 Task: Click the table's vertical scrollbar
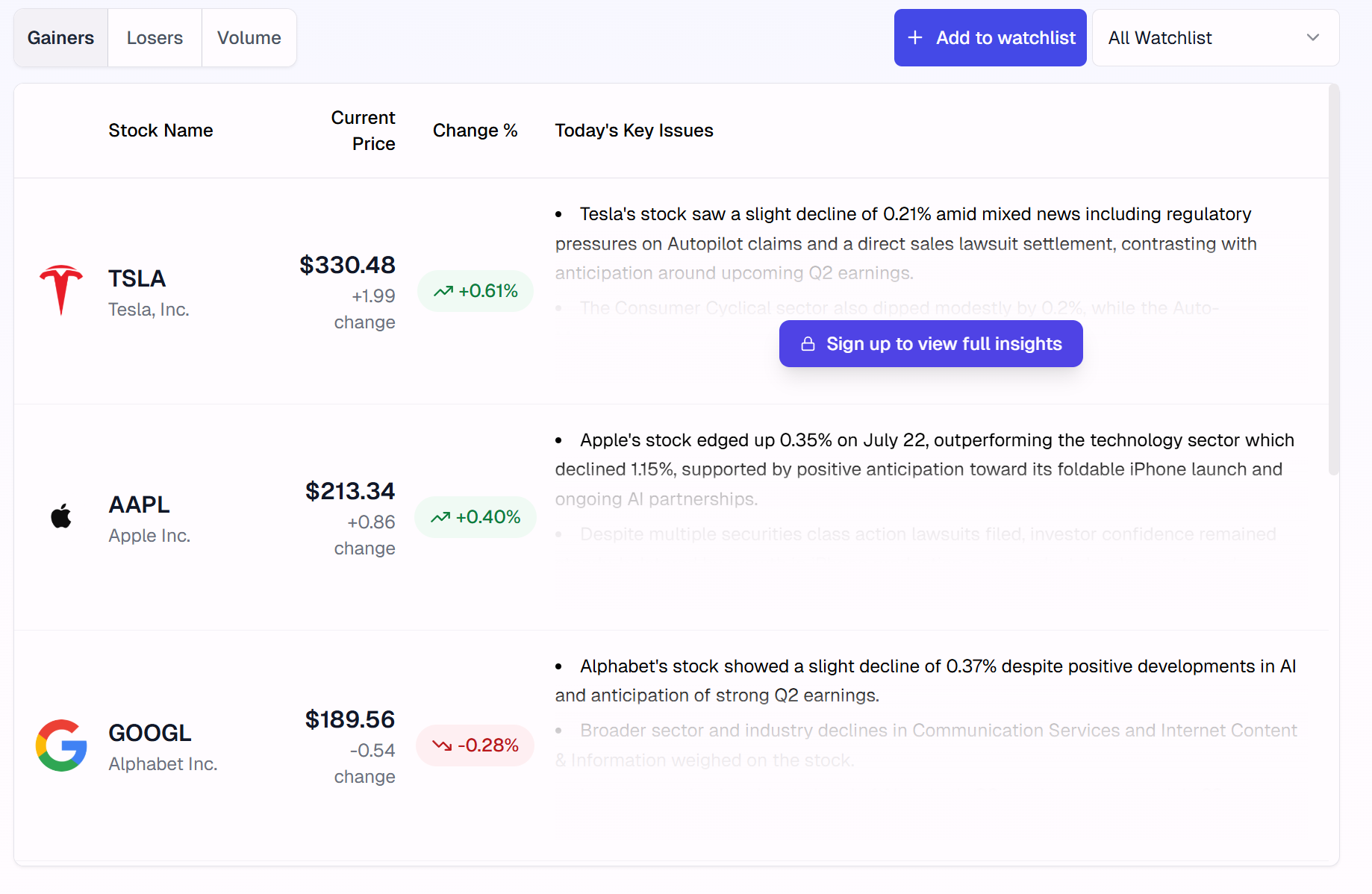tap(1334, 280)
